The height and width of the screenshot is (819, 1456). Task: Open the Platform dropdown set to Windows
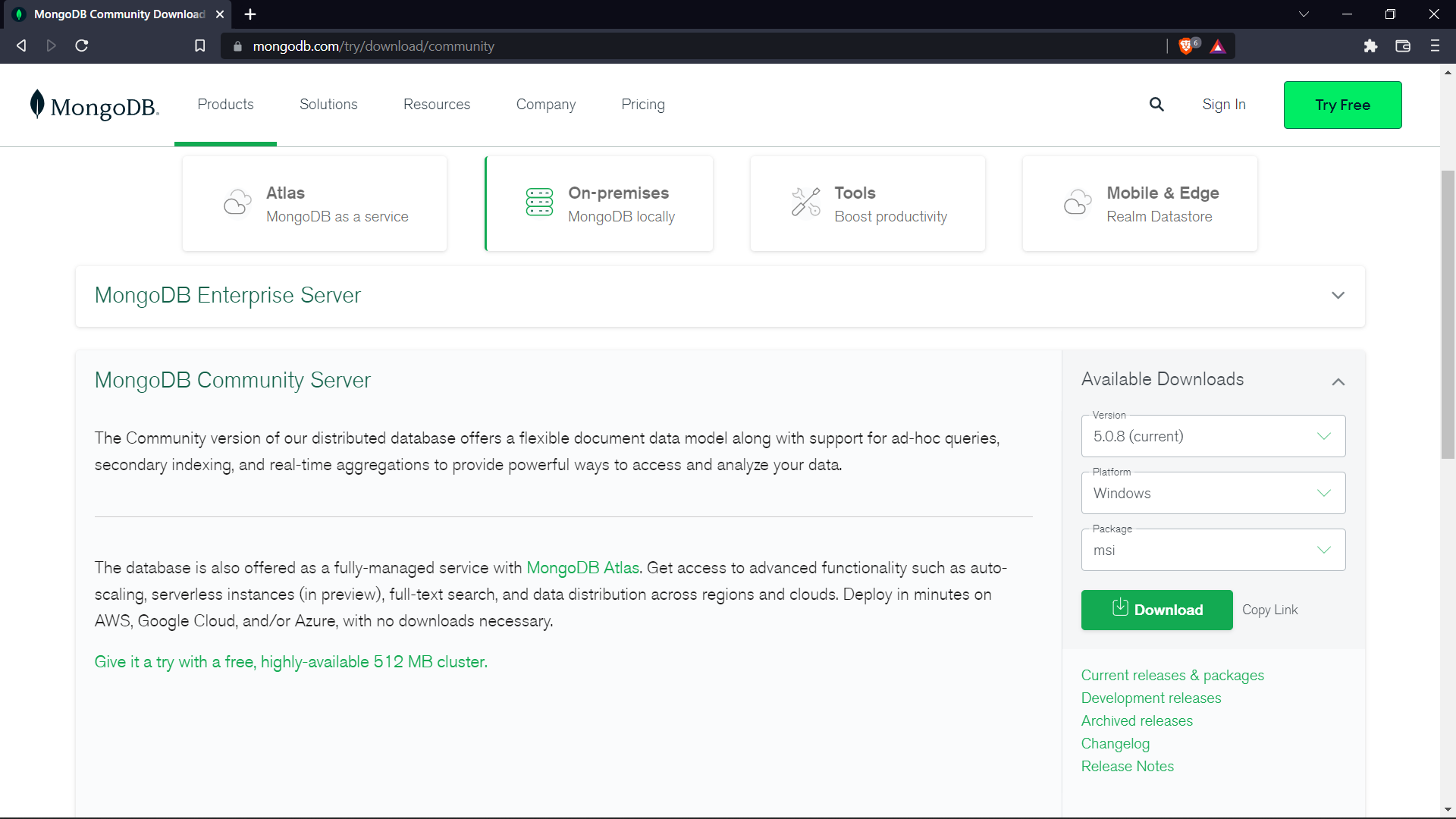tap(1213, 493)
